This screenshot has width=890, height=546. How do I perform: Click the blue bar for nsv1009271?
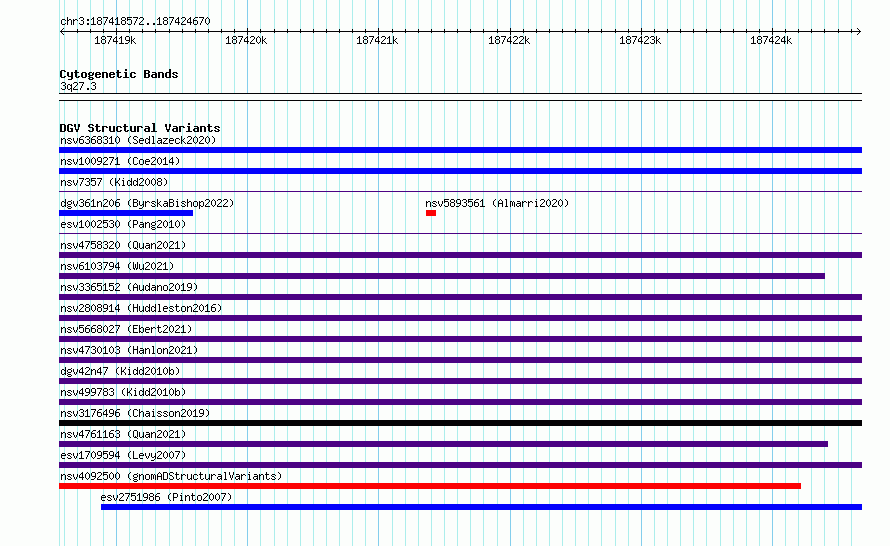[x=460, y=171]
